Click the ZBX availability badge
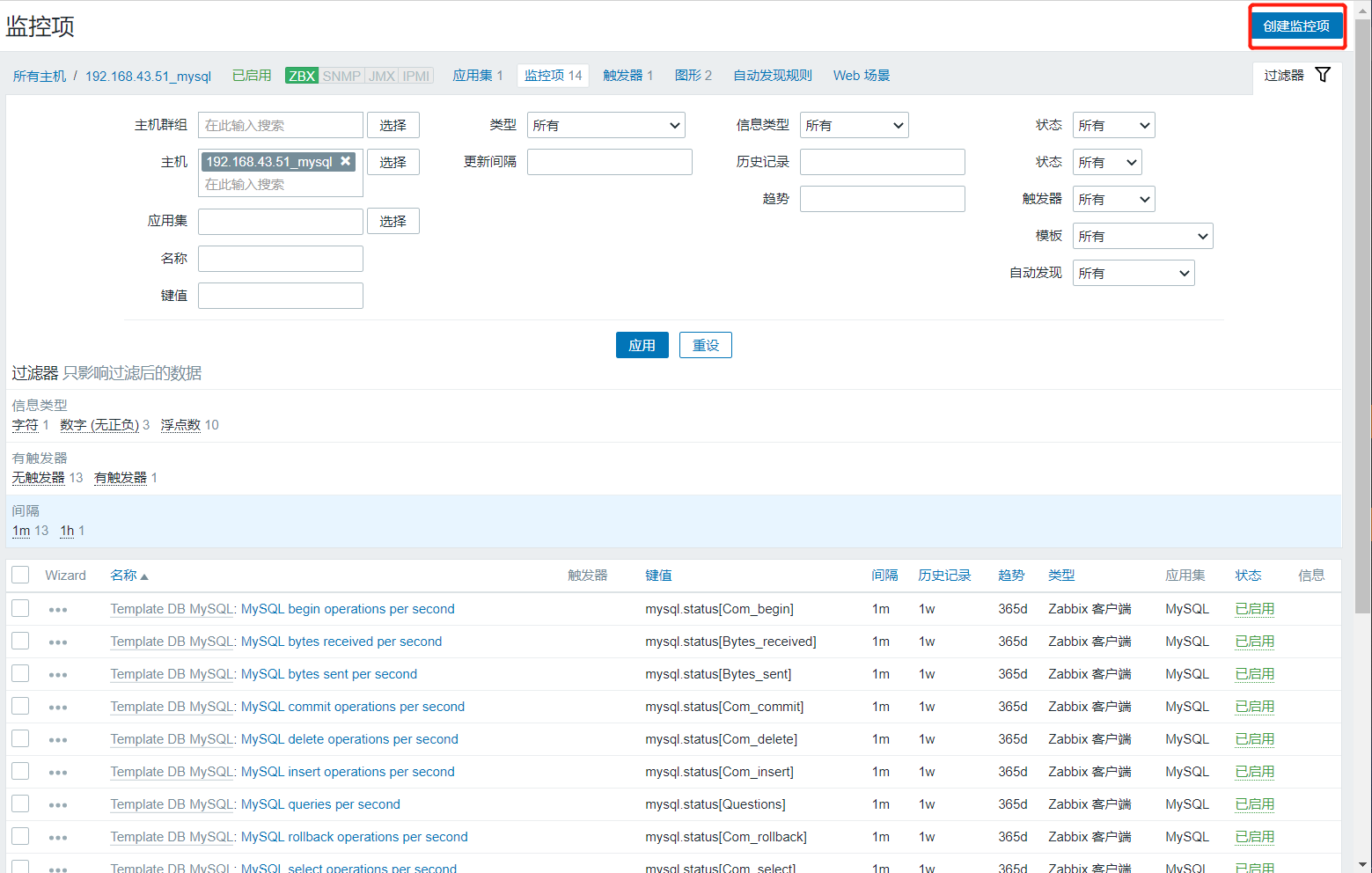 [x=302, y=76]
